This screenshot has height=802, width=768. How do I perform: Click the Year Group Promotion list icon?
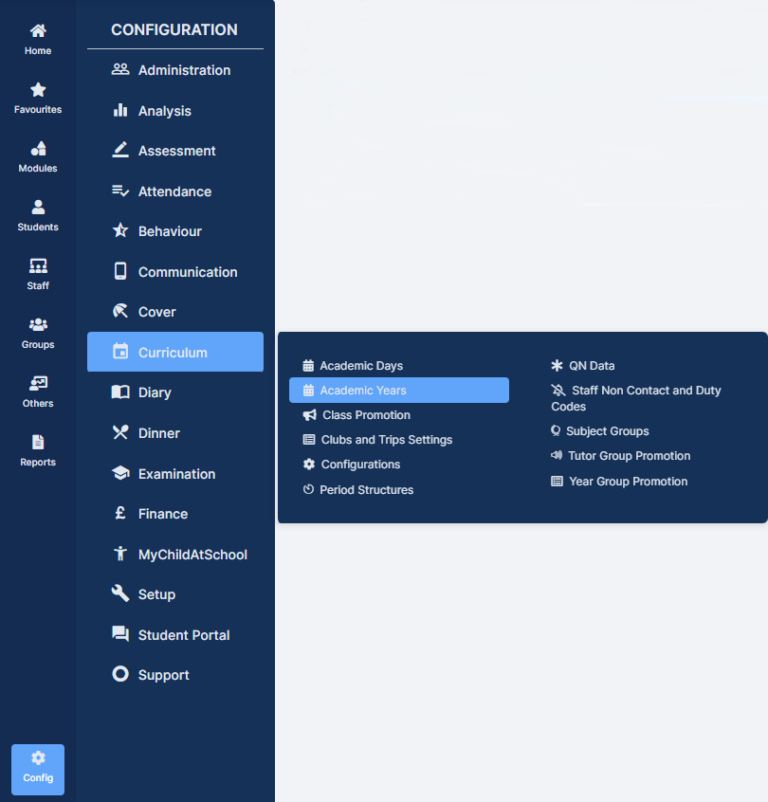pyautogui.click(x=557, y=481)
